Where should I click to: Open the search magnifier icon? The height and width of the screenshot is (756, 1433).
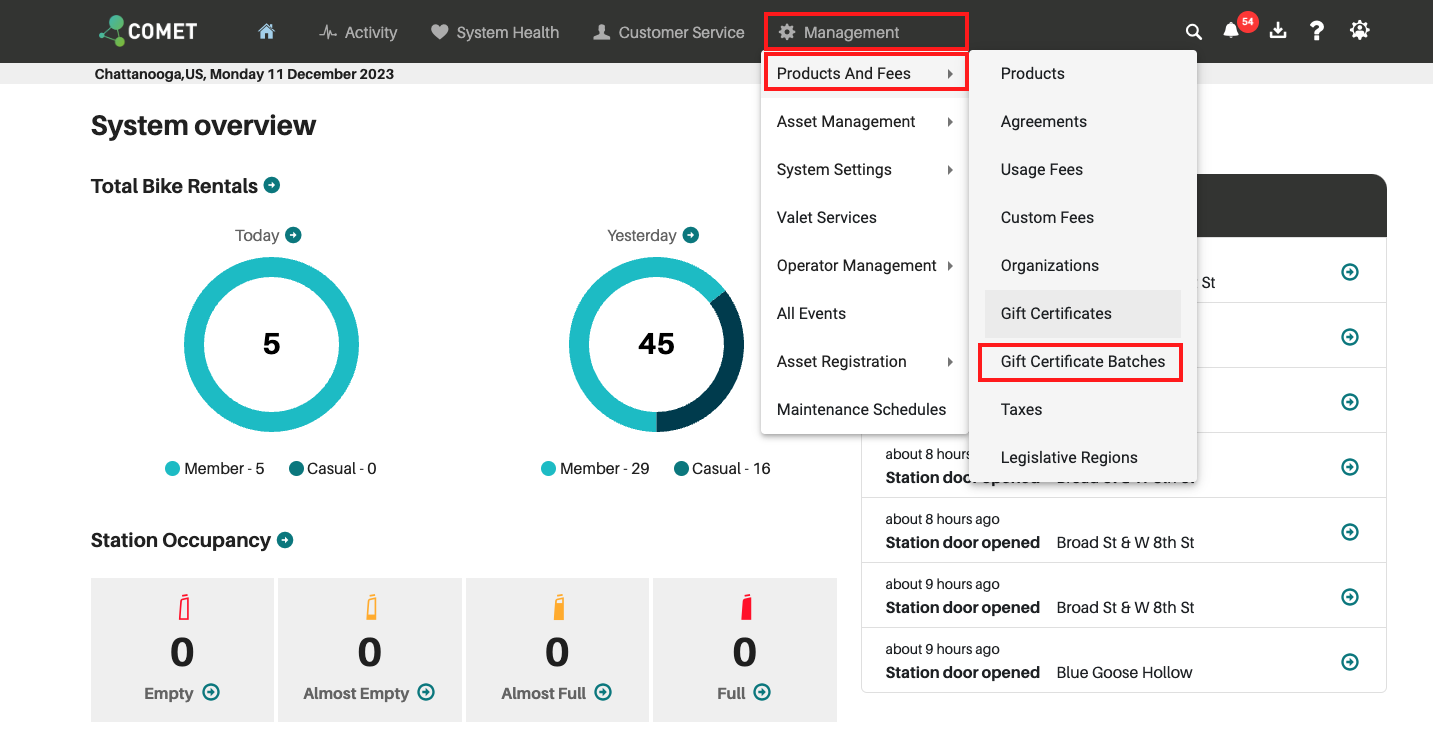point(1194,32)
